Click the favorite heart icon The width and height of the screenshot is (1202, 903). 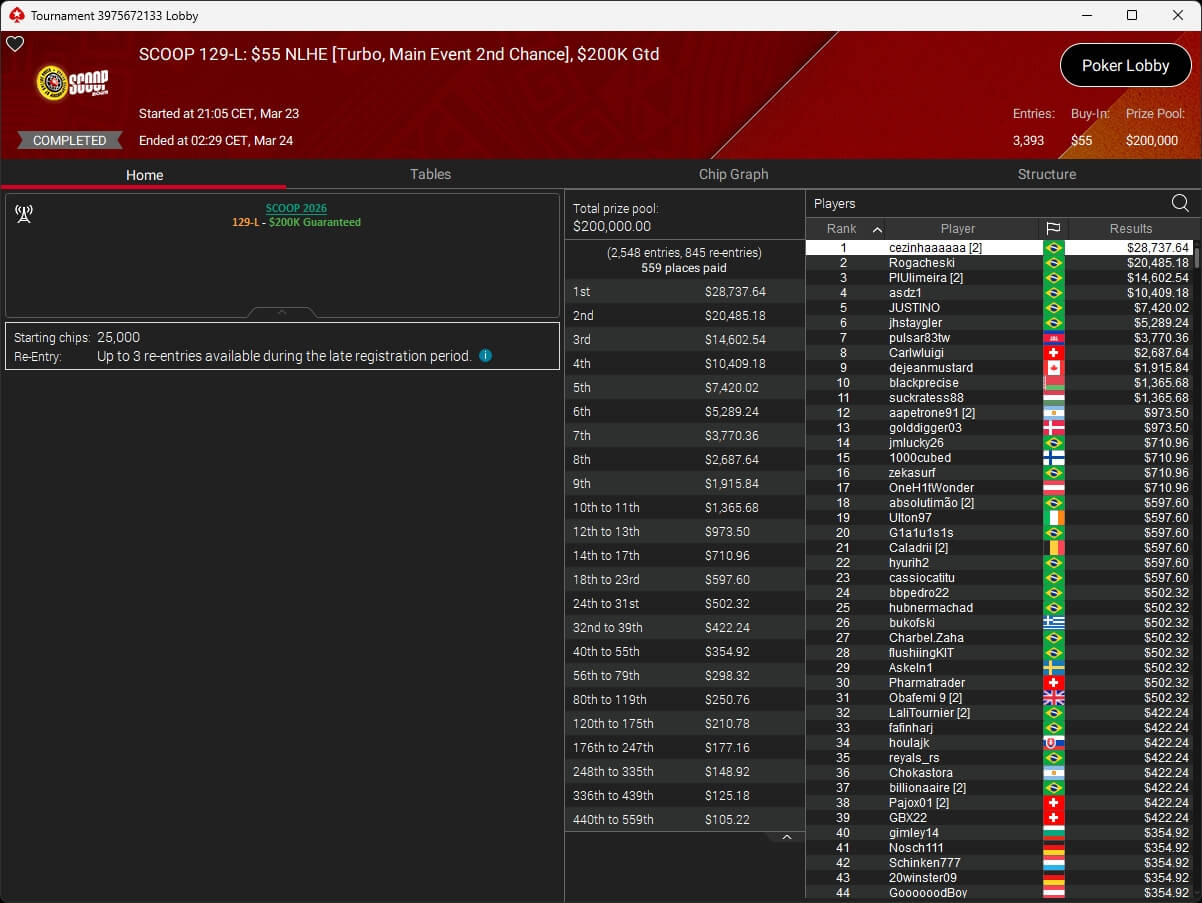point(15,44)
